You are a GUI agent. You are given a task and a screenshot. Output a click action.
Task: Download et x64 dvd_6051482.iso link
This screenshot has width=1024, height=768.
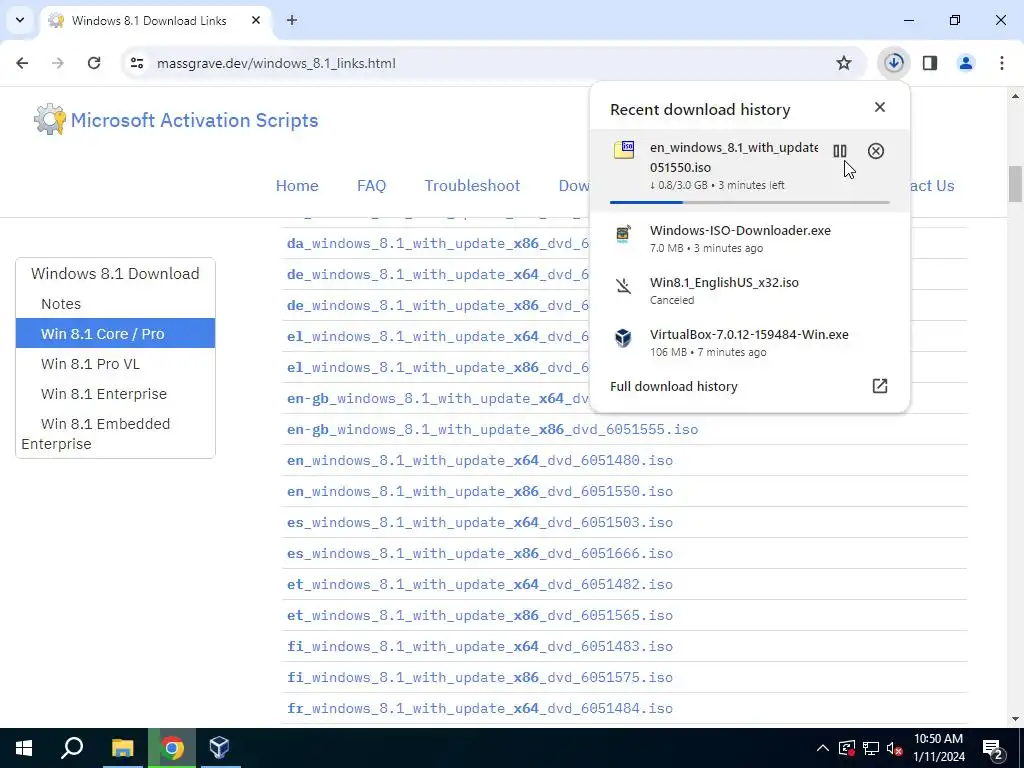coord(480,584)
